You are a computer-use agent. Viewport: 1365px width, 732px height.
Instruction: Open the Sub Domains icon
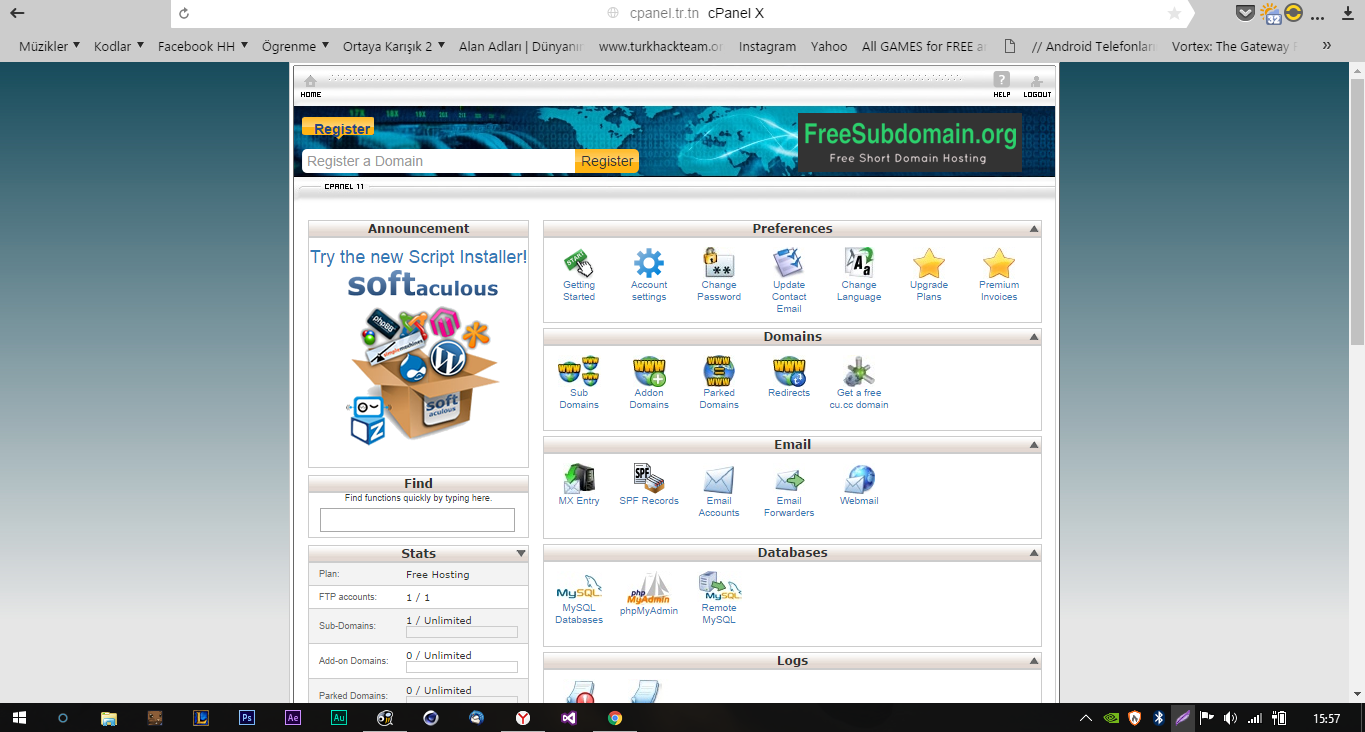(579, 372)
